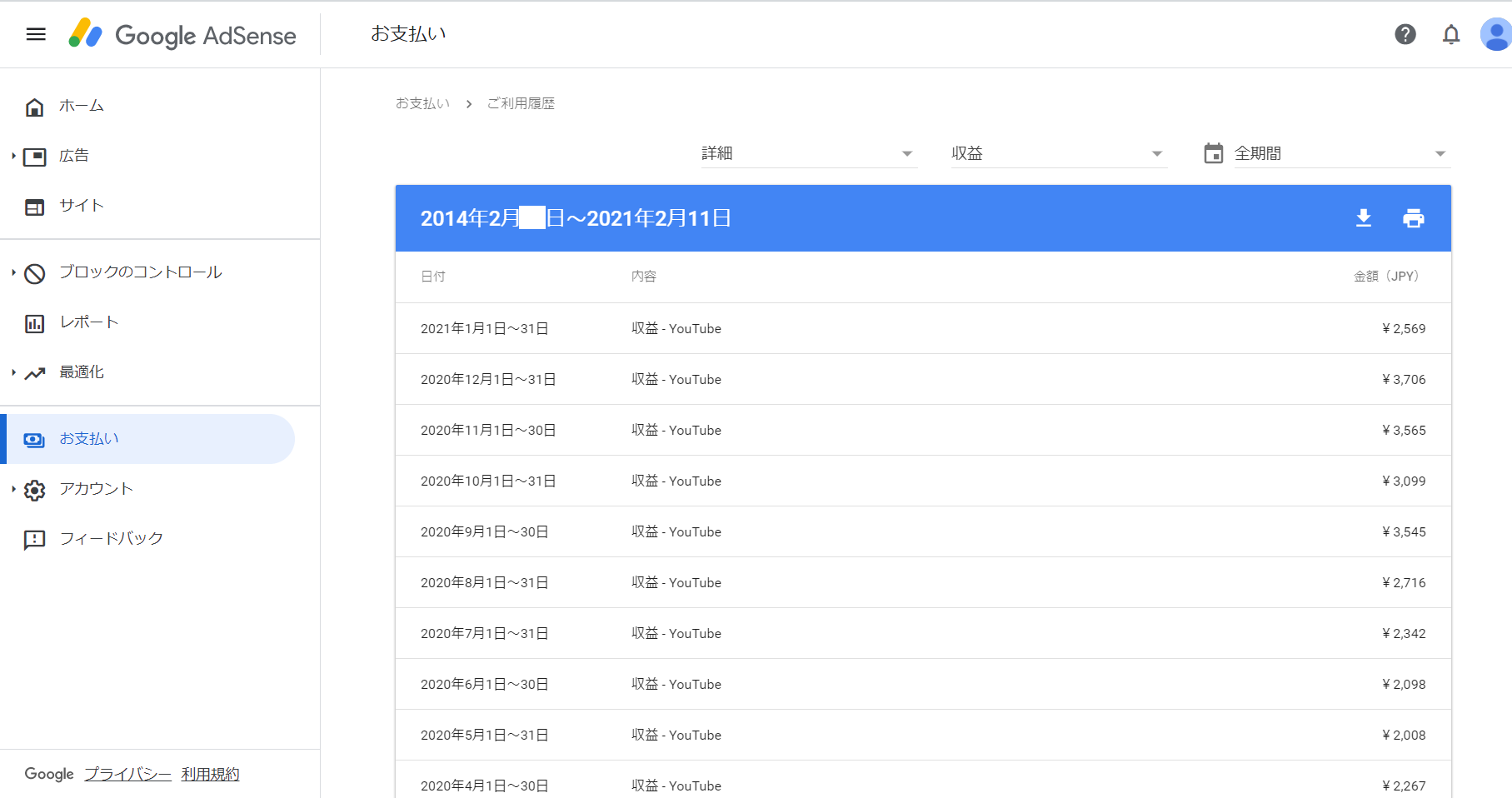This screenshot has width=1512, height=798.
Task: Click the お支払い breadcrumb link
Action: (x=422, y=103)
